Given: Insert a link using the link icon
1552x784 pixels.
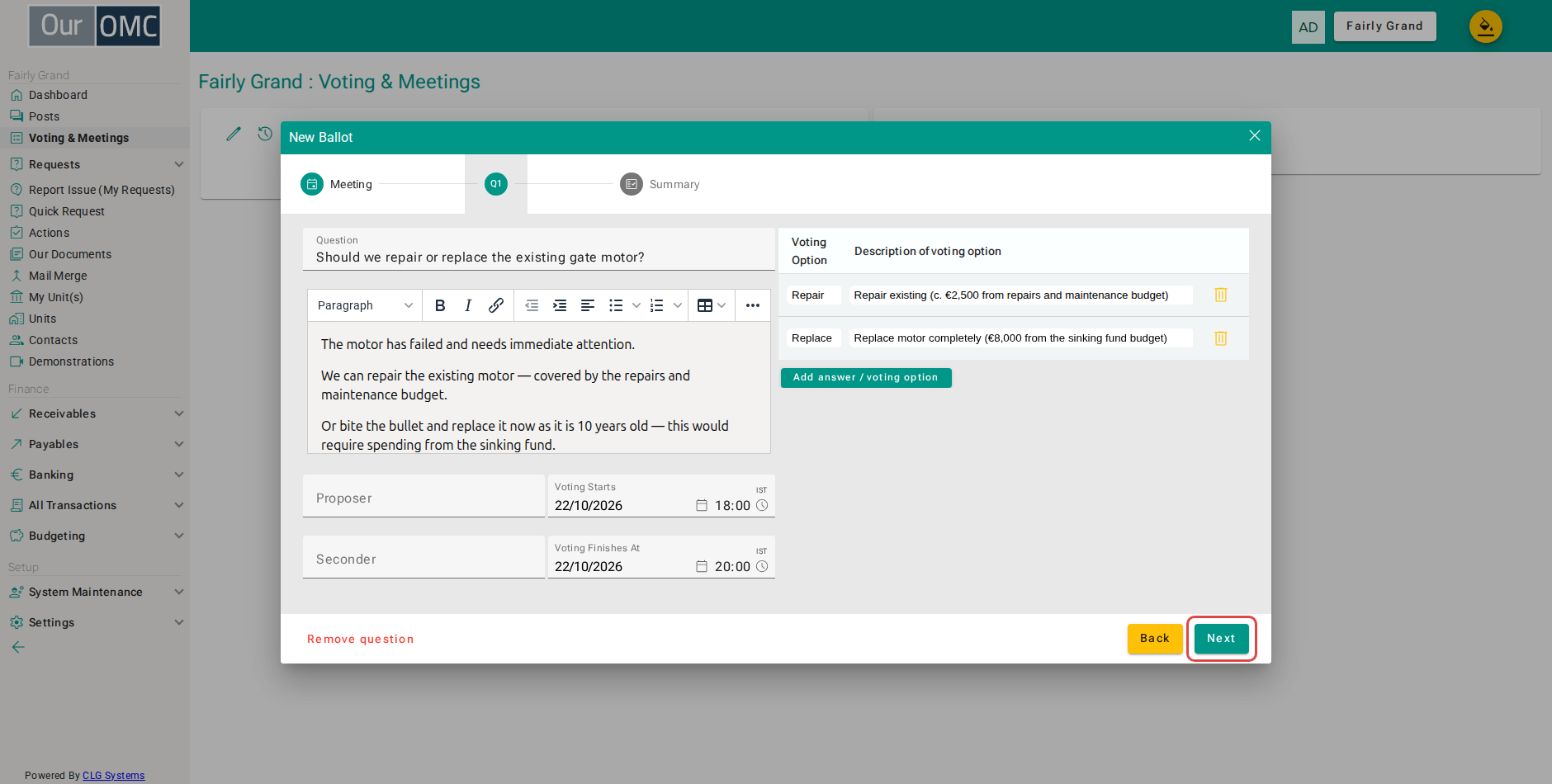Looking at the screenshot, I should [496, 305].
